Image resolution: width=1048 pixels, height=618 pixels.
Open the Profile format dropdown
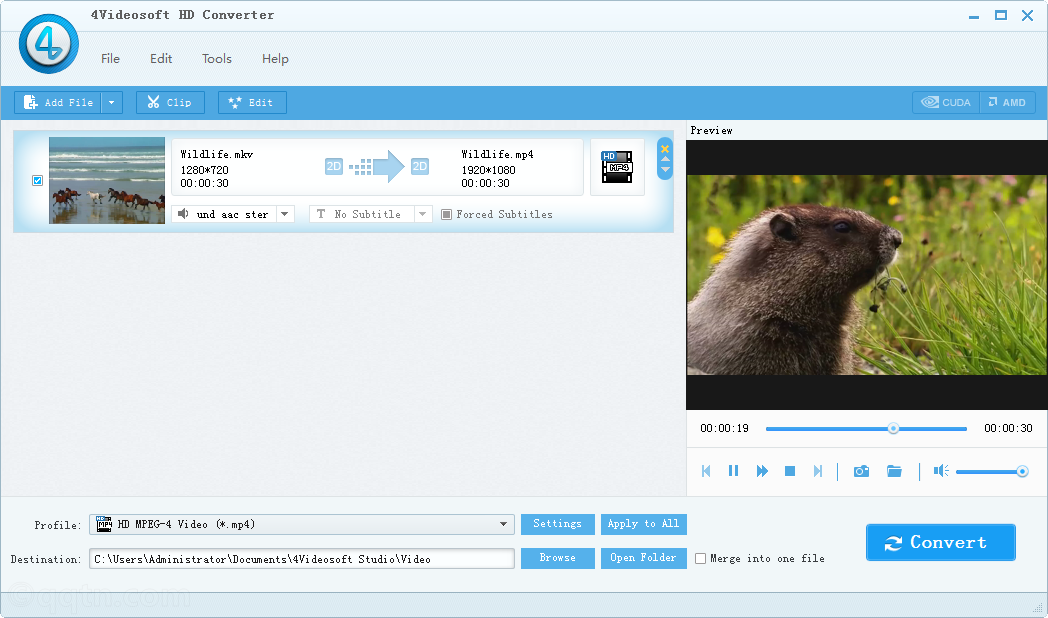(x=504, y=524)
